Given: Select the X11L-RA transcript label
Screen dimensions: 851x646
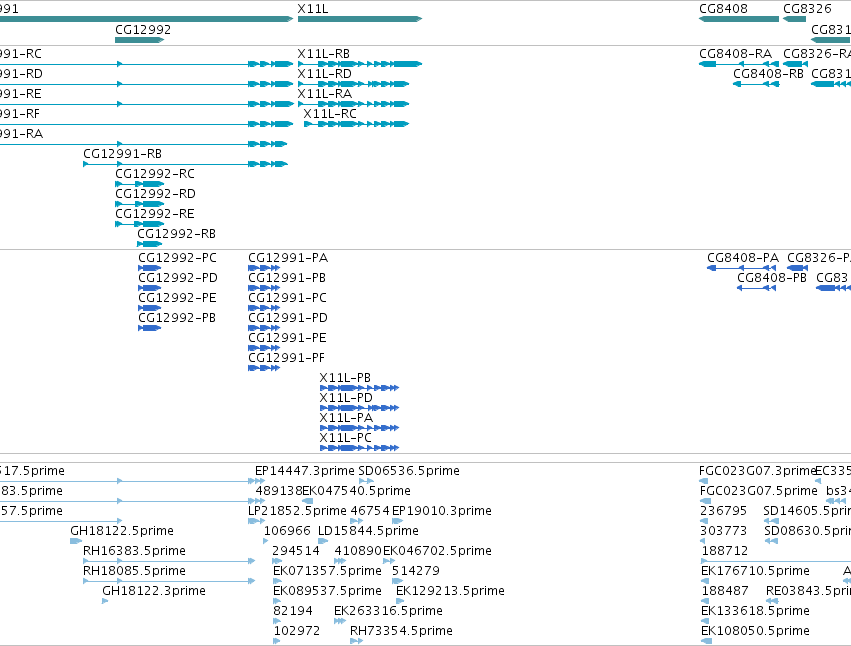Looking at the screenshot, I should tap(325, 94).
